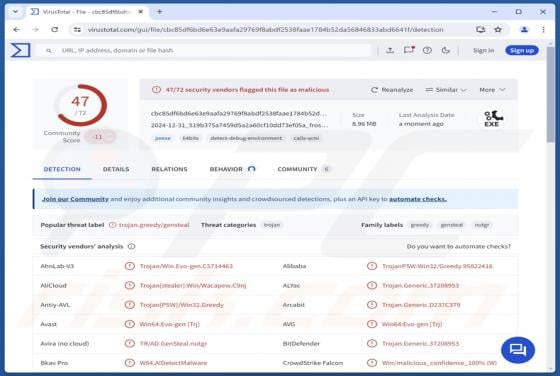Click the Sign in link
Image resolution: width=560 pixels, height=376 pixels.
(484, 50)
